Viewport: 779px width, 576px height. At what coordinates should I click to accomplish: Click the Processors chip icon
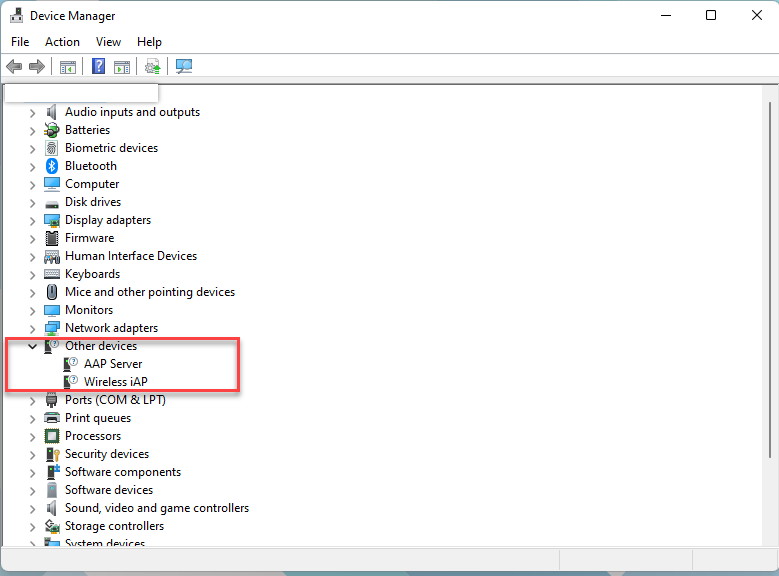52,436
